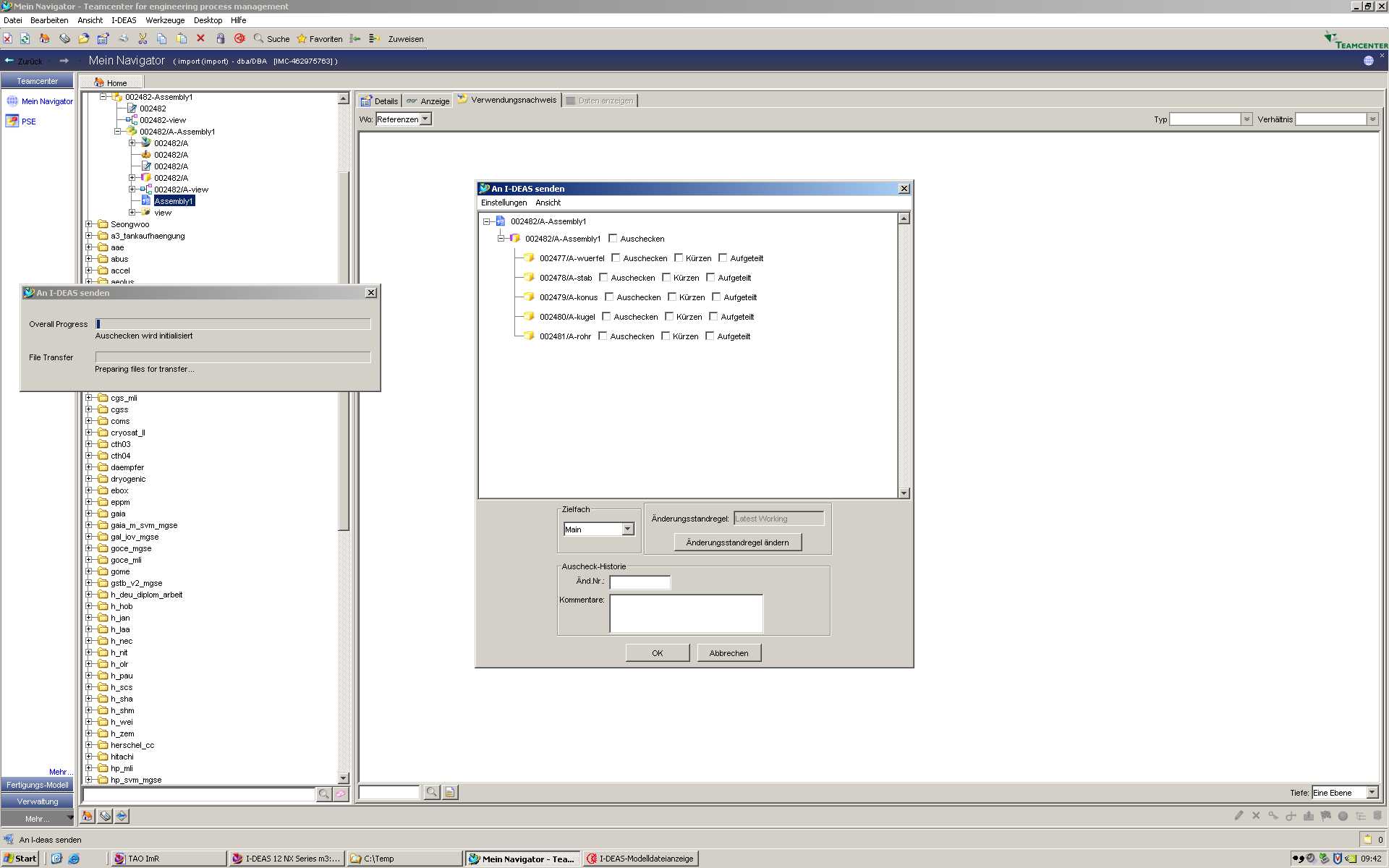Open Einstellungen menu in send dialog

[504, 203]
